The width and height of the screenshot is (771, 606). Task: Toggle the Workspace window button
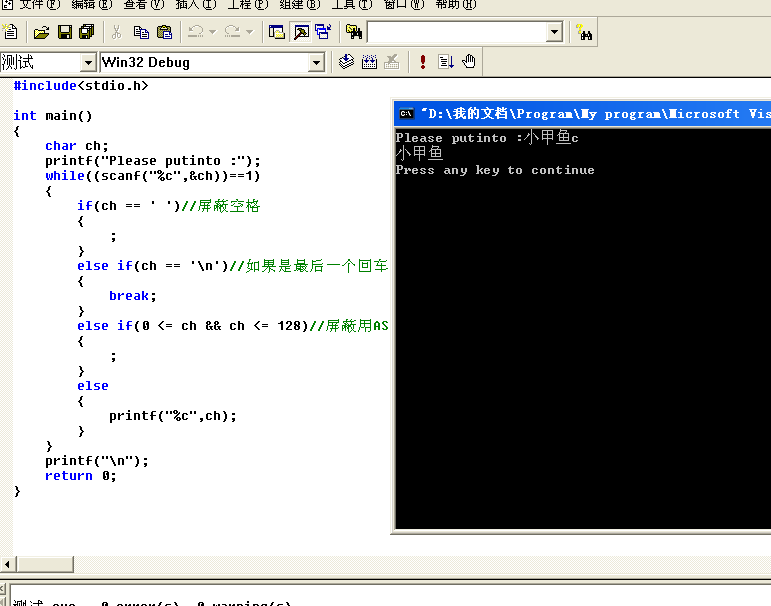[277, 32]
